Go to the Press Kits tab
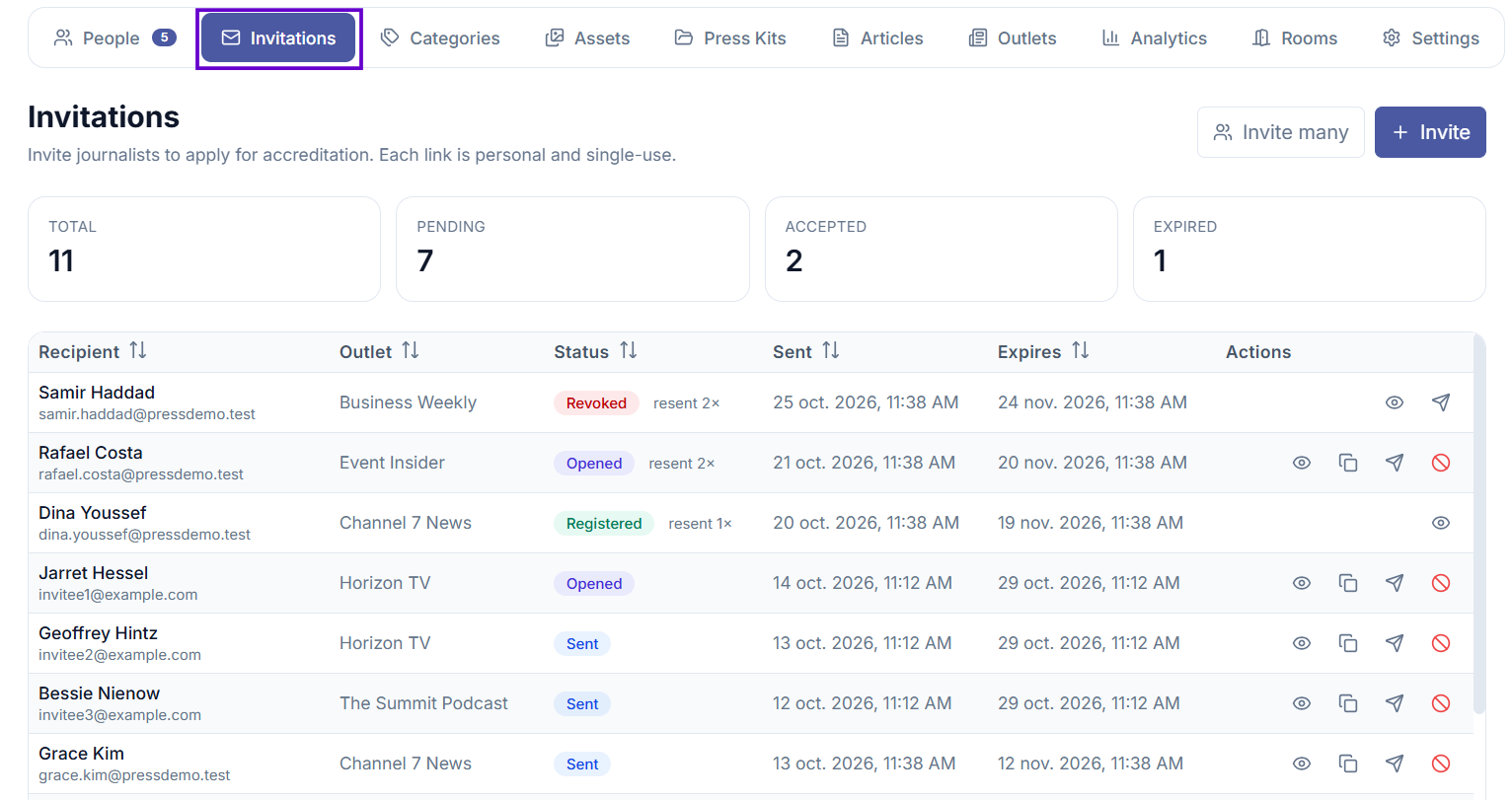The width and height of the screenshot is (1512, 800). click(730, 38)
